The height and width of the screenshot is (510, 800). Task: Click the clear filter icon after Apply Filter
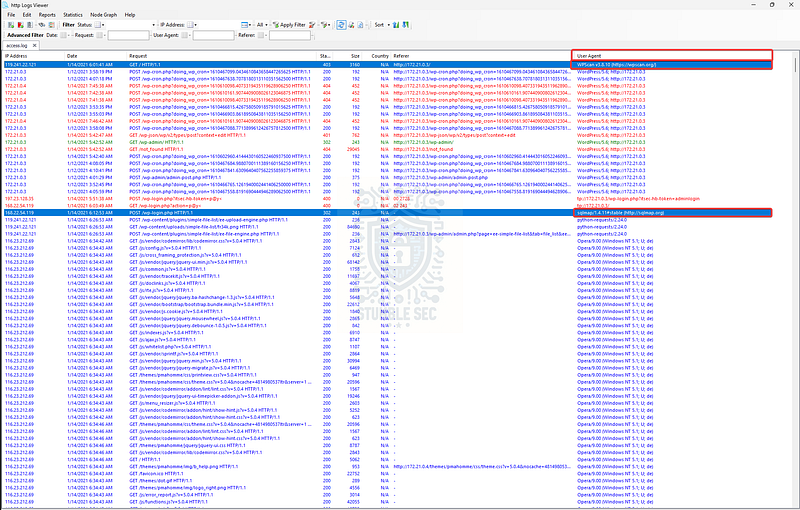(x=311, y=24)
